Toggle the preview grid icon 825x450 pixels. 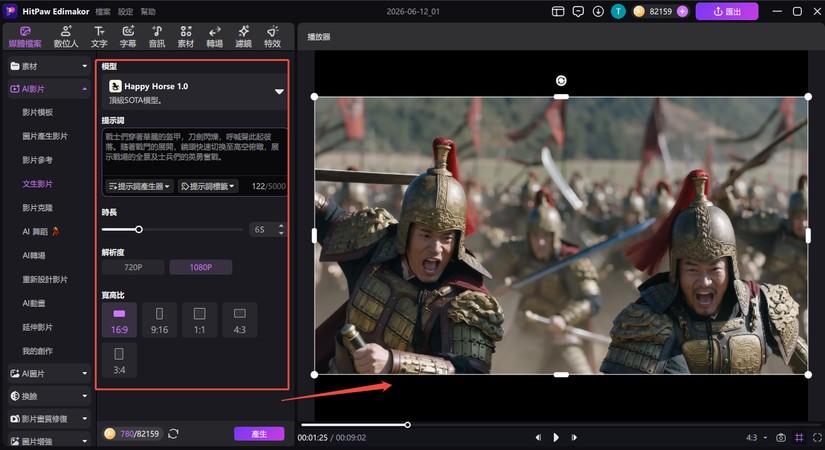tap(799, 437)
